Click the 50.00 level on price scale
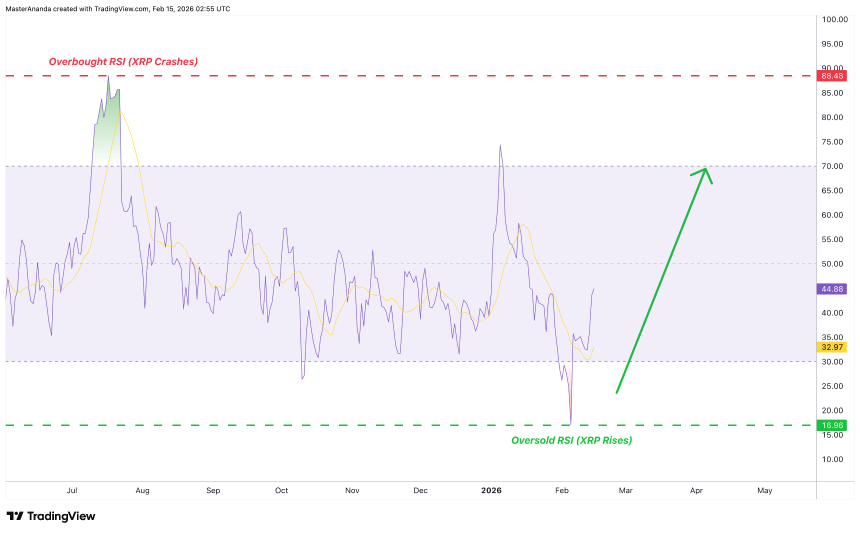The width and height of the screenshot is (860, 533). click(x=832, y=264)
